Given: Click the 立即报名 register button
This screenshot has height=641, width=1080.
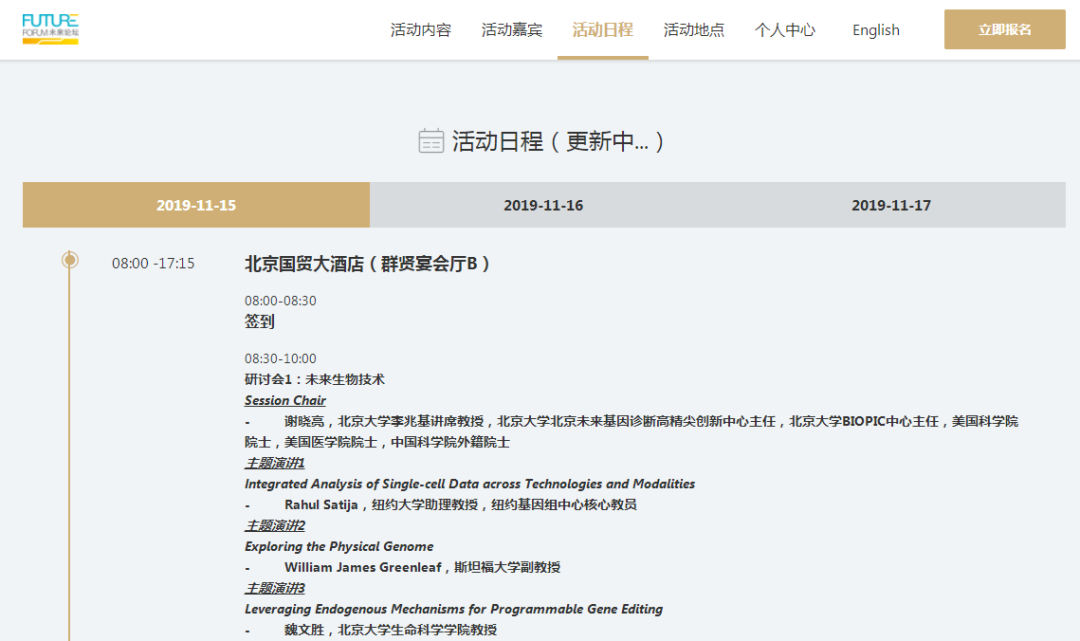Looking at the screenshot, I should tap(1004, 30).
